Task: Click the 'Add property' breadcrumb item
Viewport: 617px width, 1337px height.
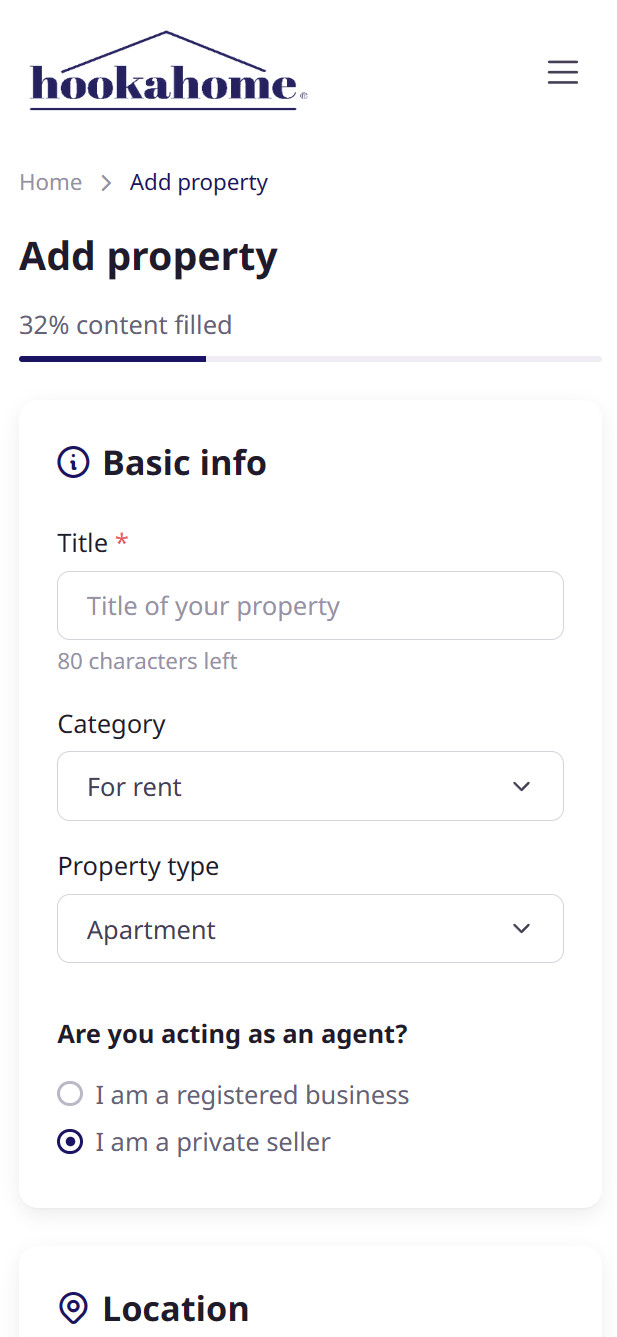Action: pyautogui.click(x=199, y=182)
